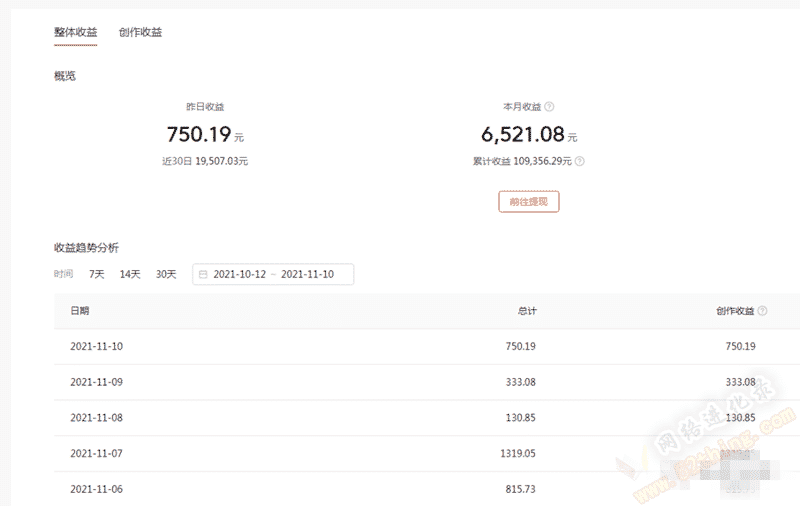Switch to 整体收益 tab
Viewport: 800px width, 506px height.
click(76, 32)
